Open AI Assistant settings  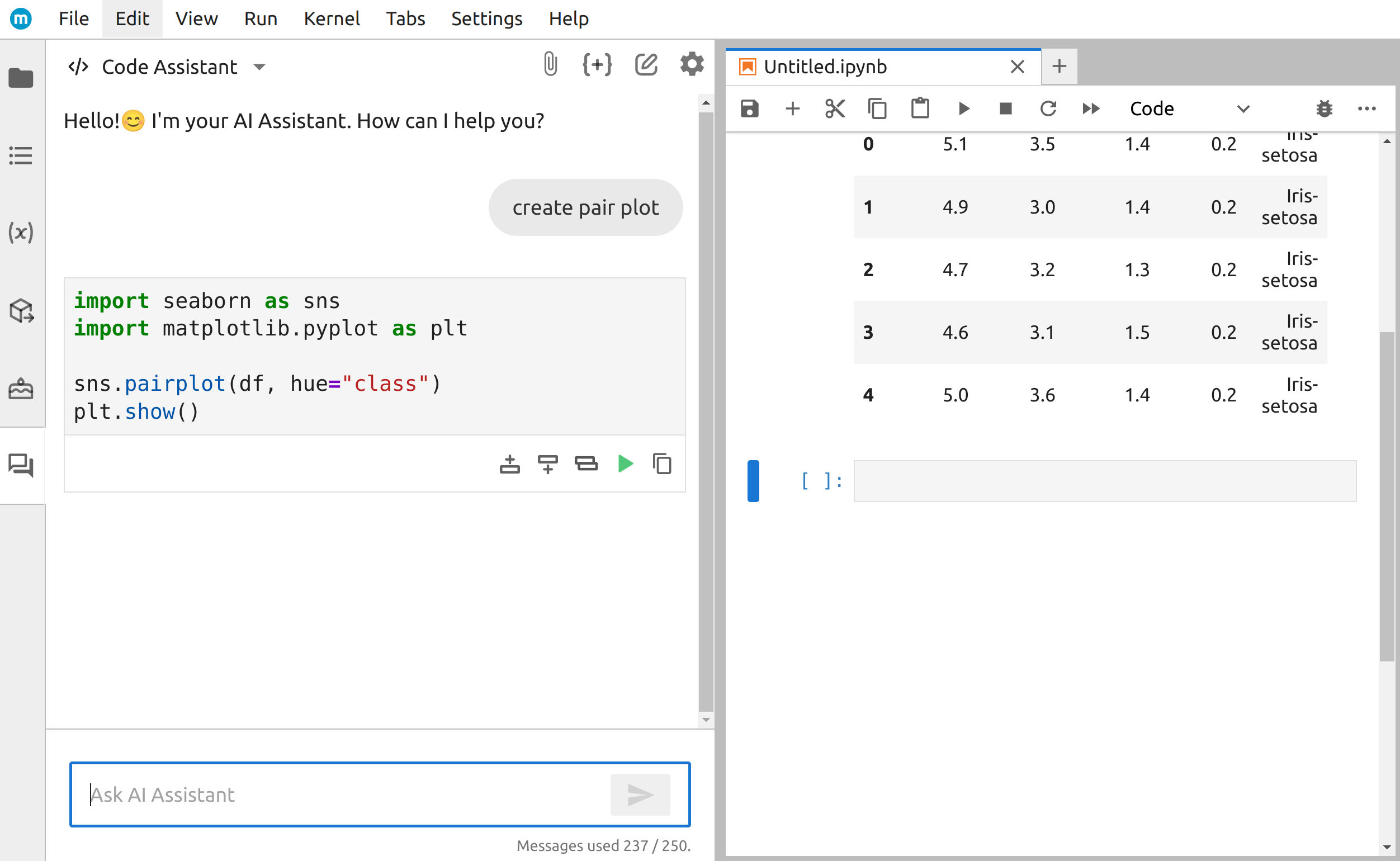pos(692,64)
